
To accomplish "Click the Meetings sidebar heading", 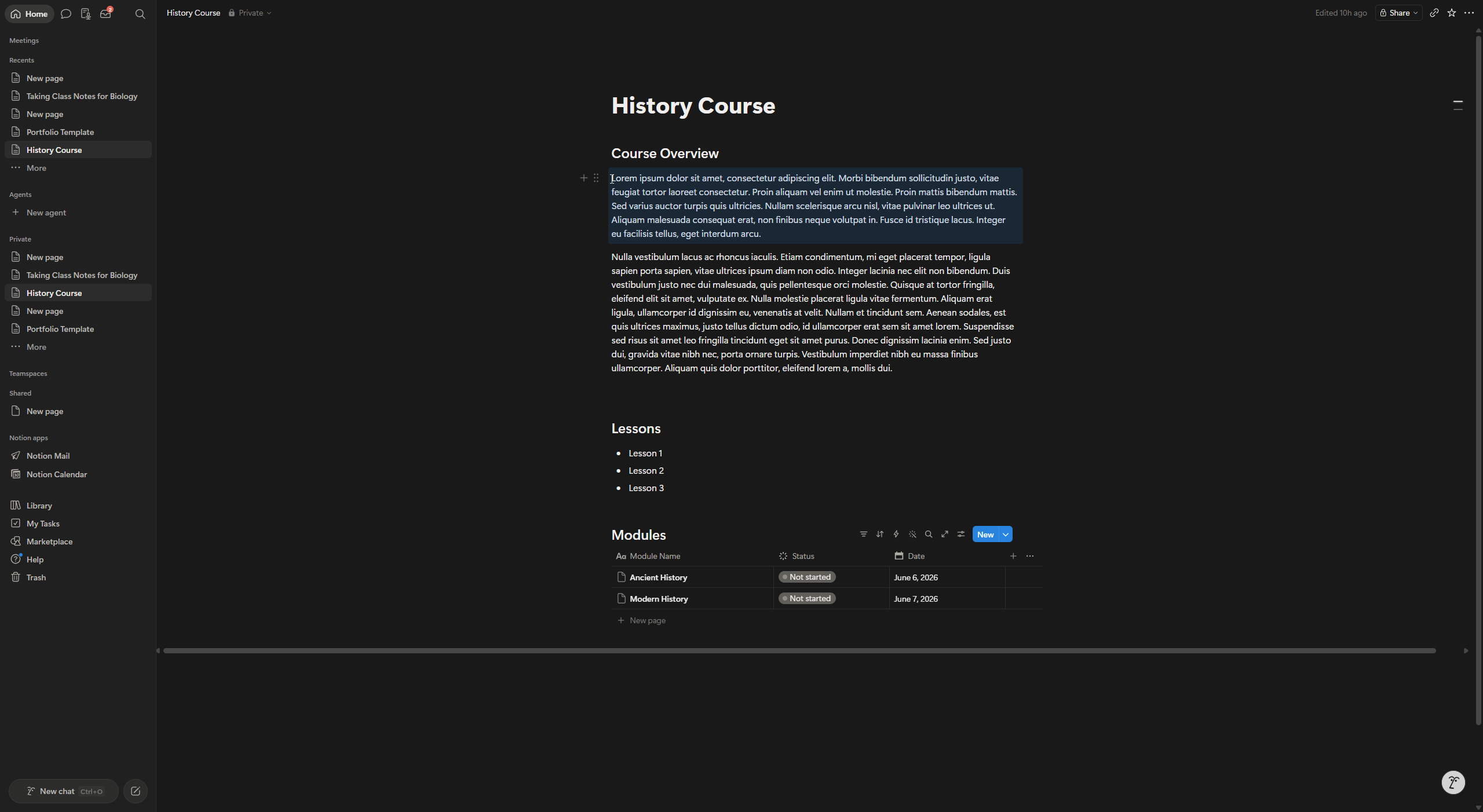I will pyautogui.click(x=24, y=41).
